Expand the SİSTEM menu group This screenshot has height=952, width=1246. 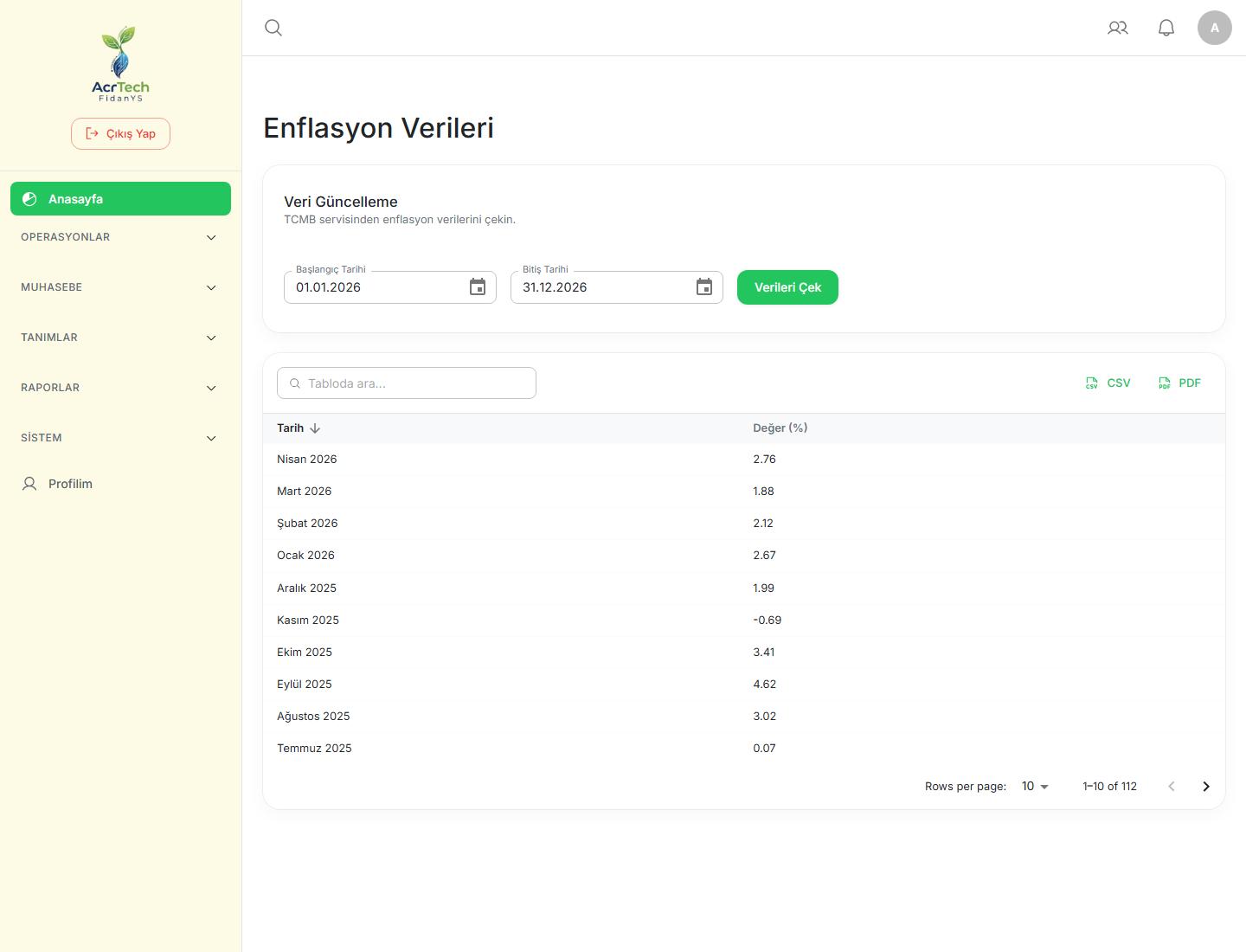(x=120, y=438)
